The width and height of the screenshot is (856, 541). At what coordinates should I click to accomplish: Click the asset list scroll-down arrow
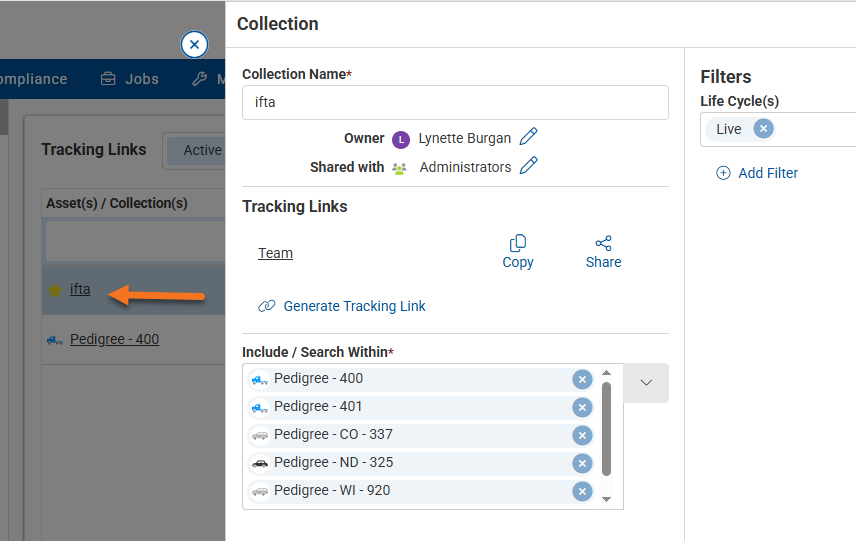pyautogui.click(x=606, y=499)
